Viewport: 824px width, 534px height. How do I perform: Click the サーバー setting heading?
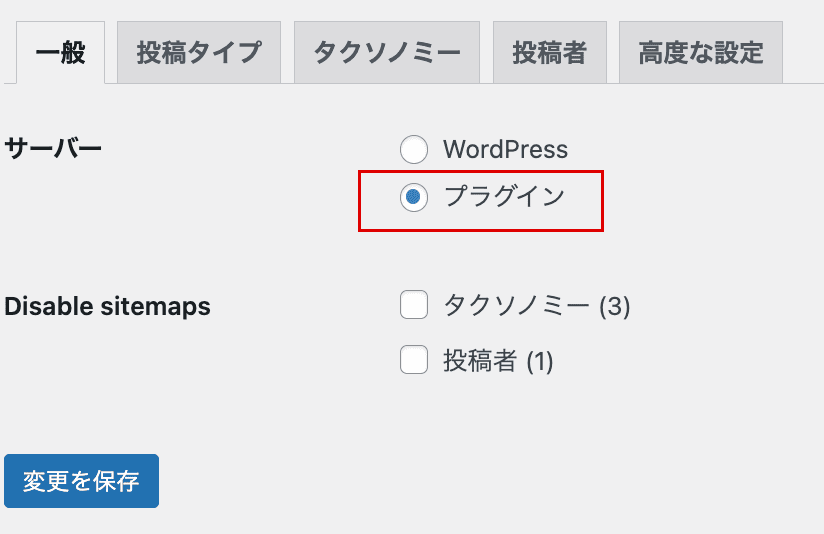[x=53, y=148]
